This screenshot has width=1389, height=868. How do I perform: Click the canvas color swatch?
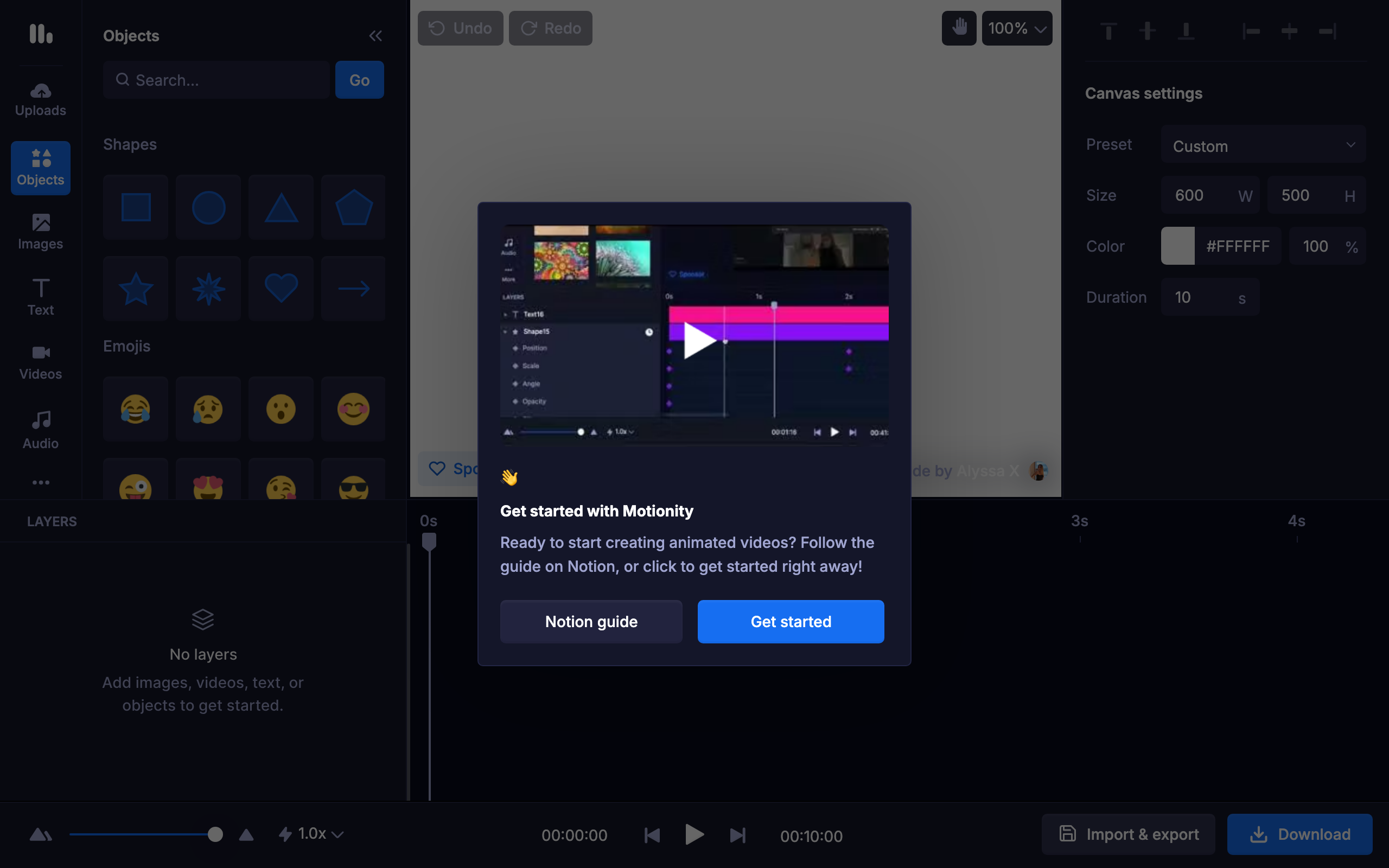coord(1177,246)
